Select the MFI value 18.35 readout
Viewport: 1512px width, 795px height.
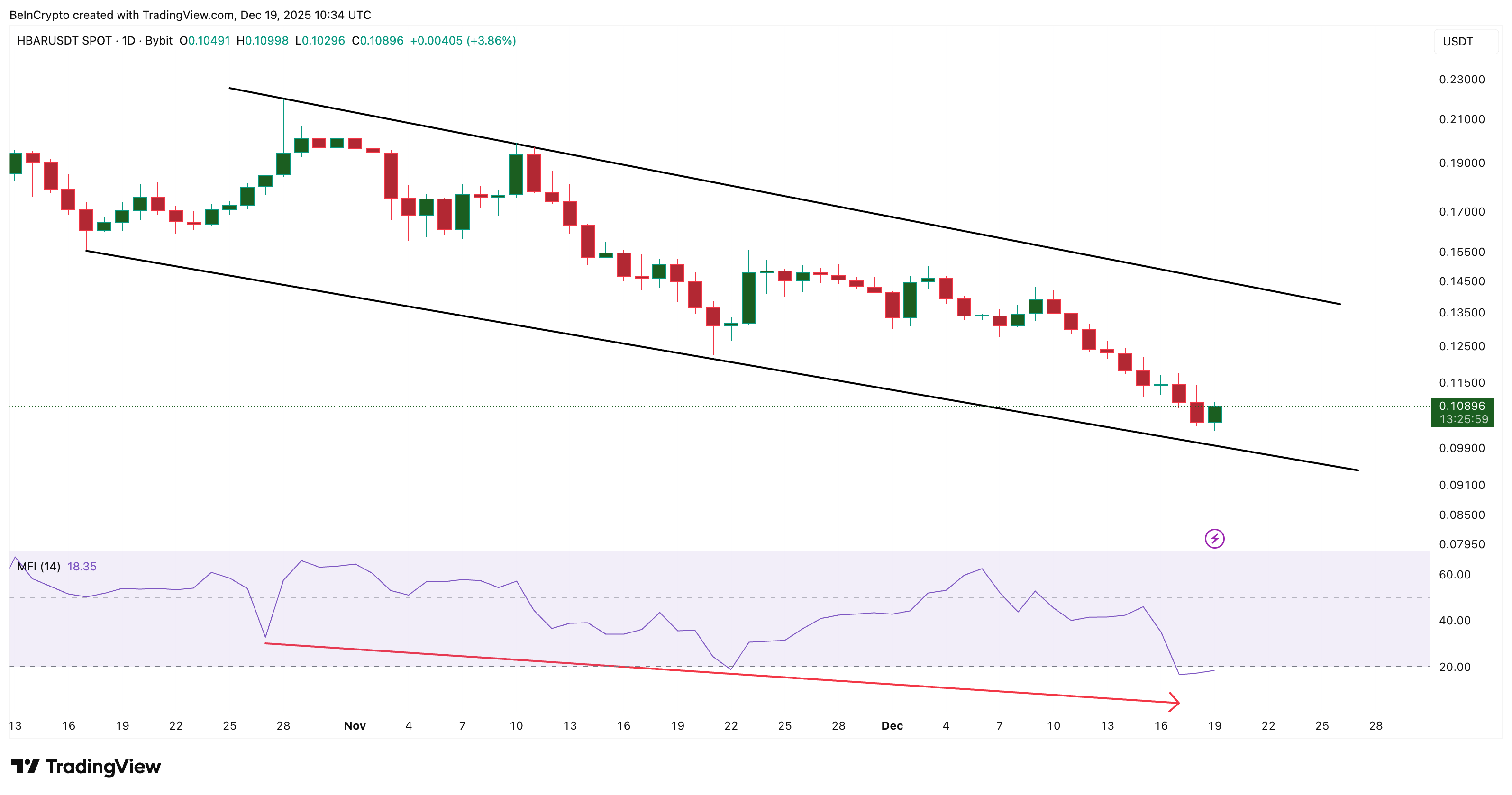(82, 566)
